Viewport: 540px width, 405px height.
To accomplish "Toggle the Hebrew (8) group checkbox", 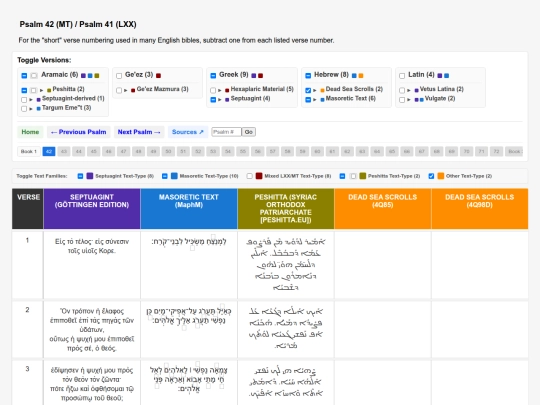I will click(308, 75).
